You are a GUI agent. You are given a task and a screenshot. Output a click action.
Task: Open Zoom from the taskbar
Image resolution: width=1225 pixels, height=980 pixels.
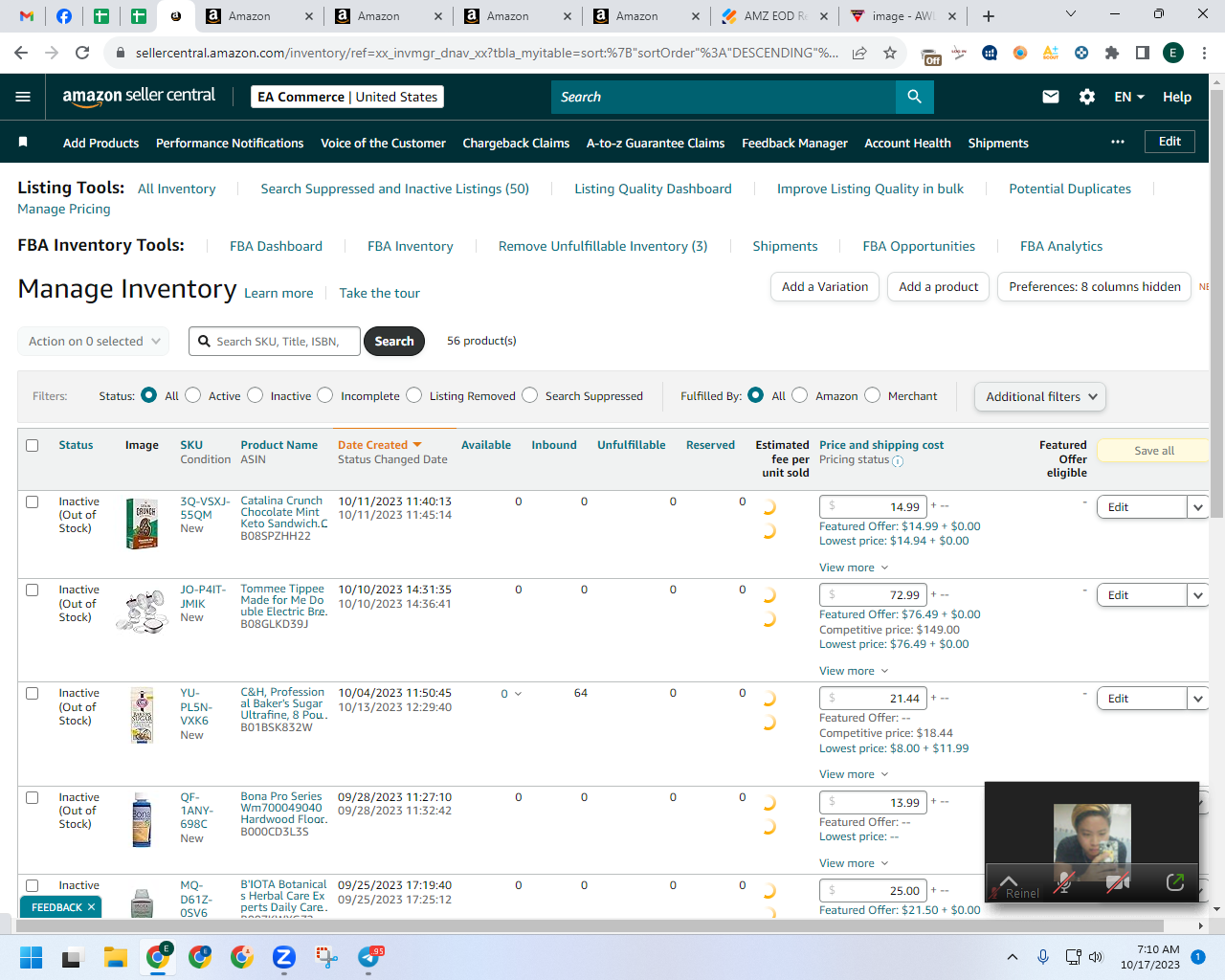point(283,957)
